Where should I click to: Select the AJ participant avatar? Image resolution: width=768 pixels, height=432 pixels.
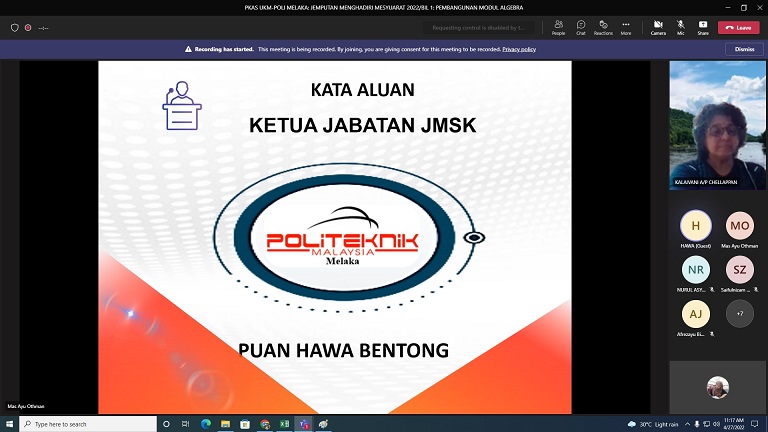coord(696,314)
